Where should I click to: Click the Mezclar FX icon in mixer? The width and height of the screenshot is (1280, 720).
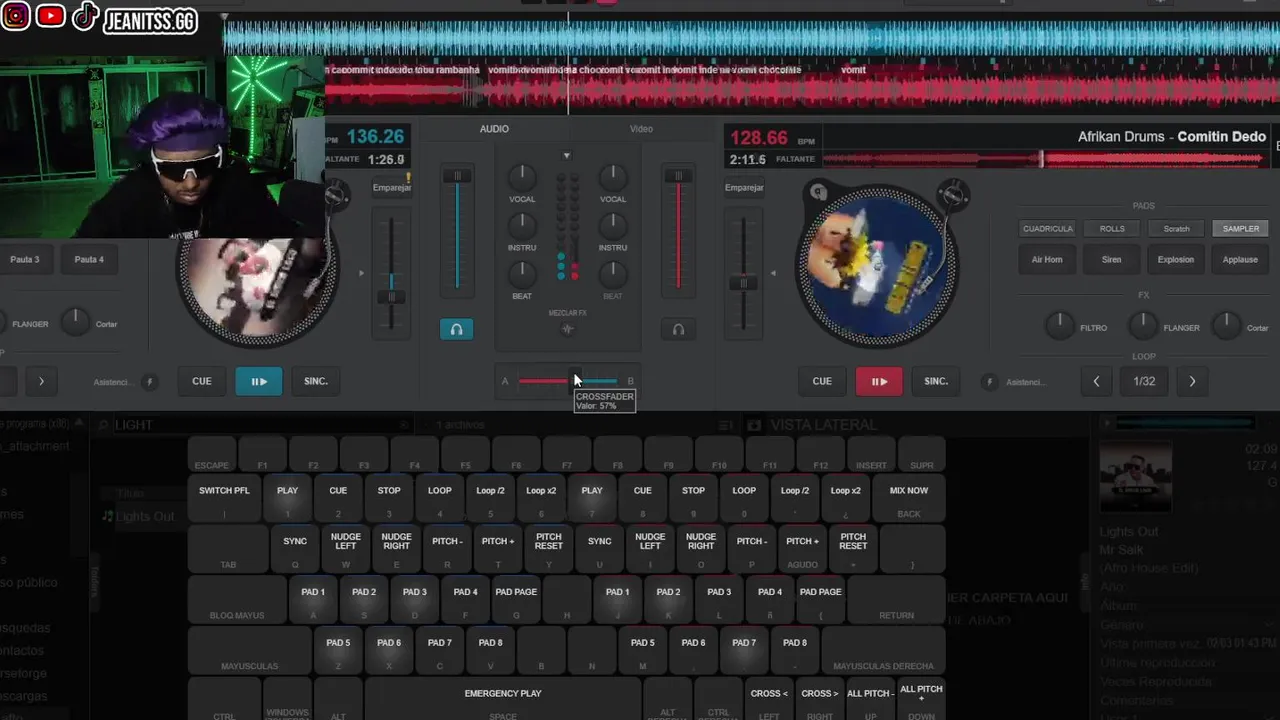567,329
